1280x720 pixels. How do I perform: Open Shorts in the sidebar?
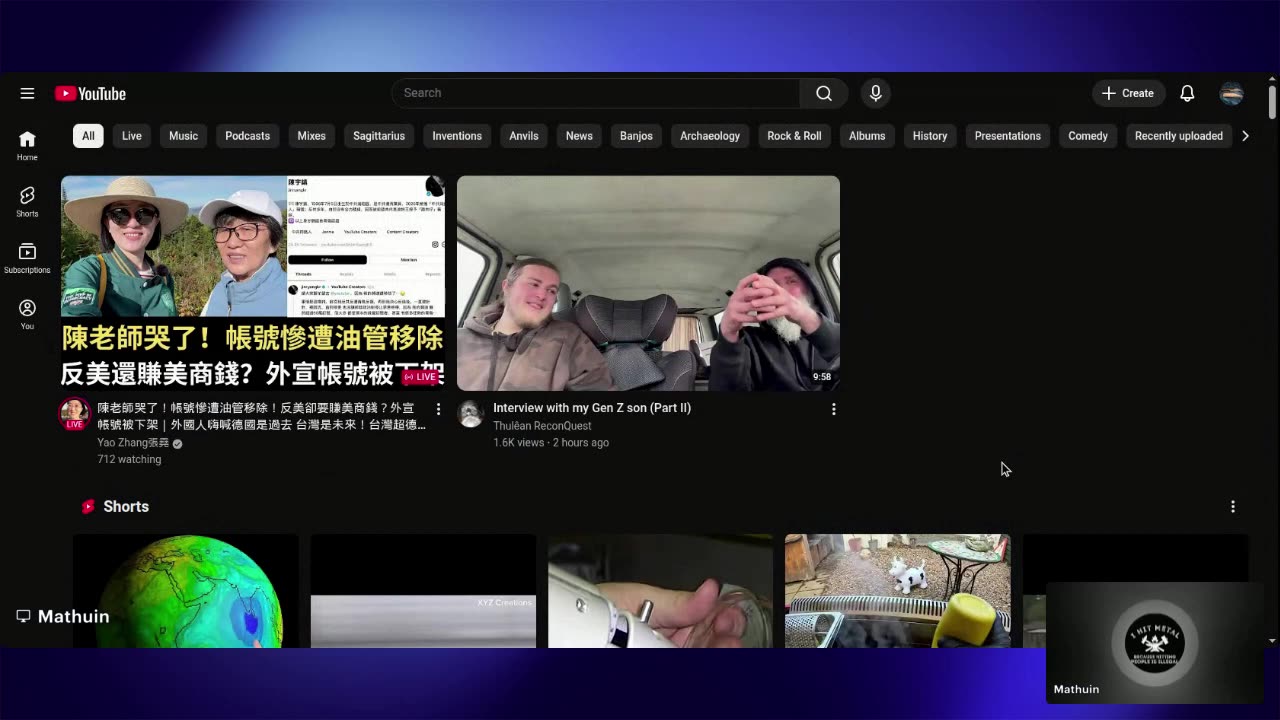tap(27, 202)
